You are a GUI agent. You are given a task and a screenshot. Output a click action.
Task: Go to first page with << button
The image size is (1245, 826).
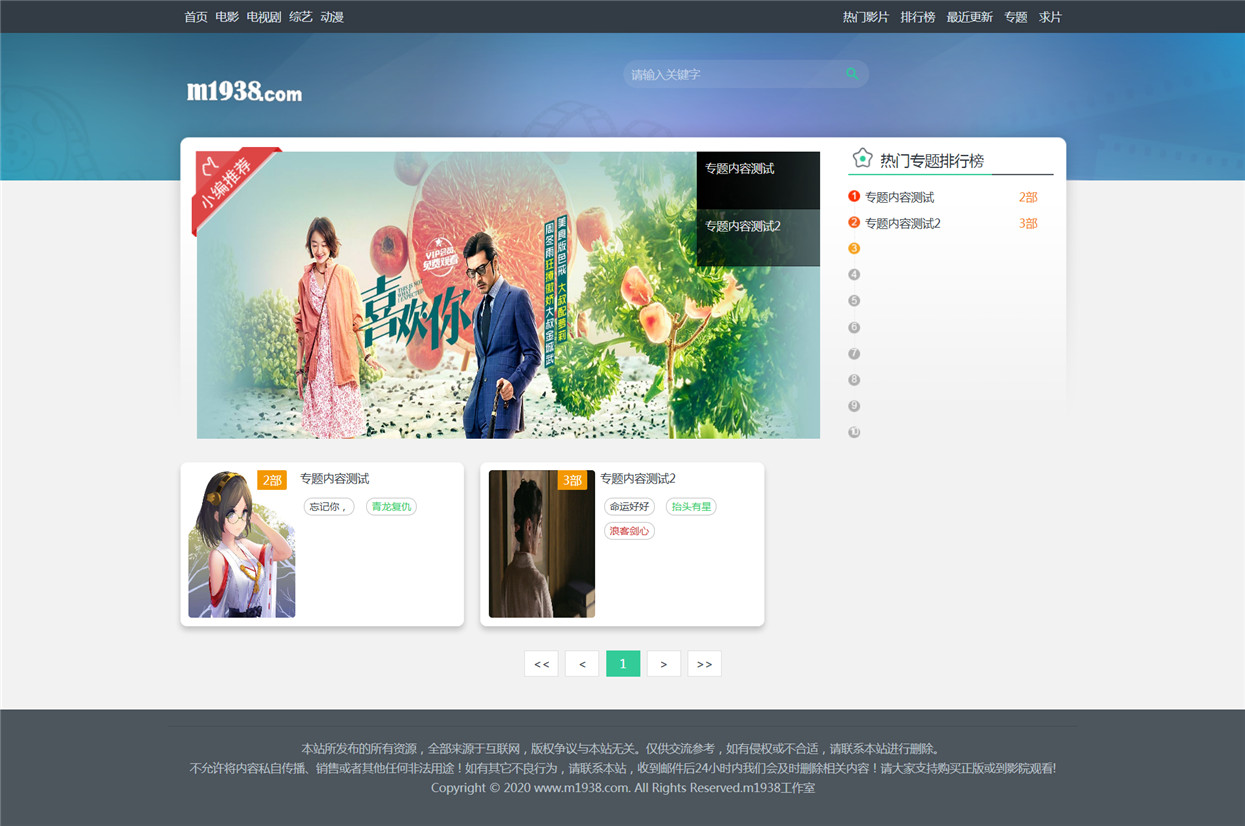pyautogui.click(x=541, y=664)
